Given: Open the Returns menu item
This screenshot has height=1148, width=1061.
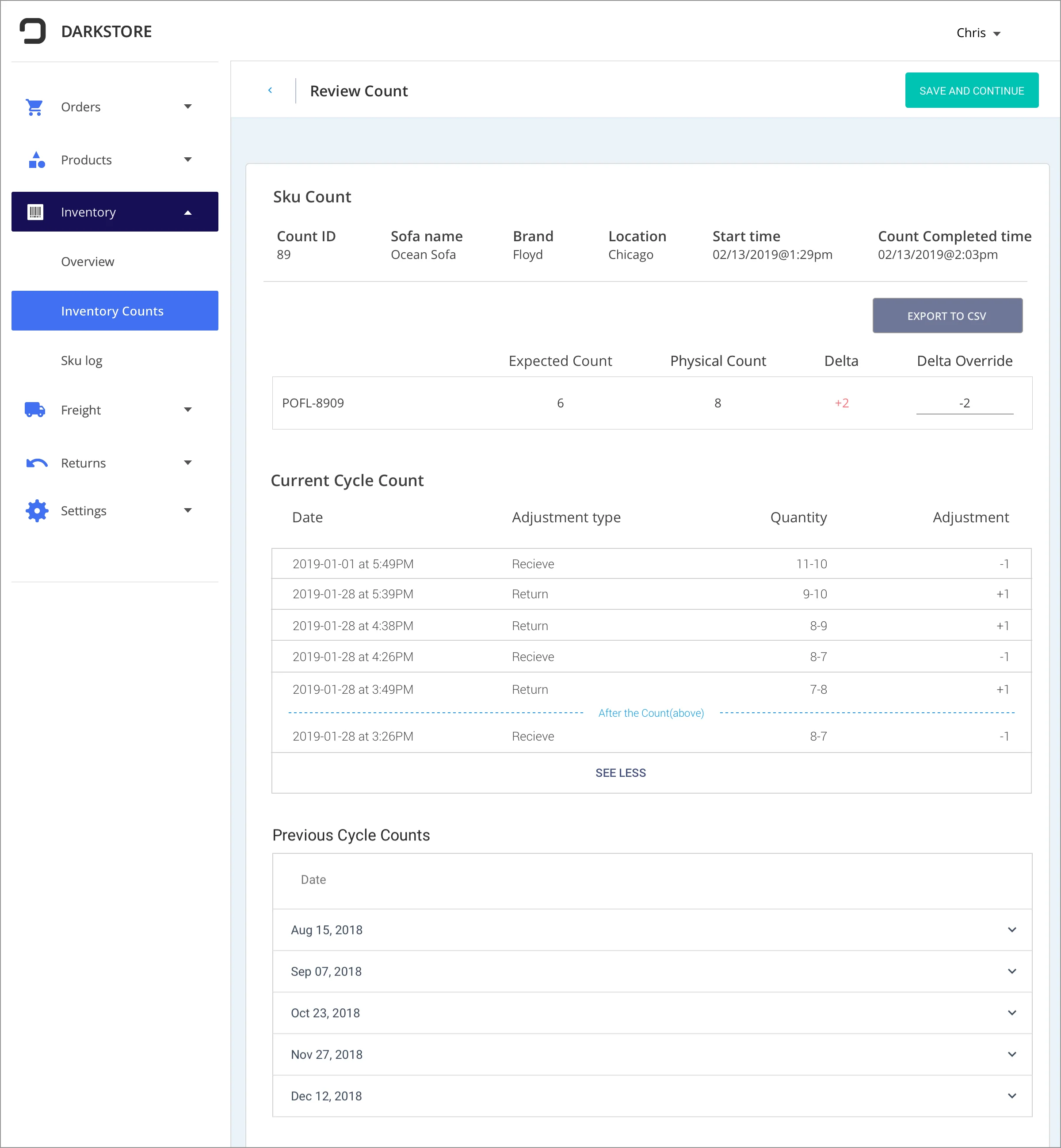Looking at the screenshot, I should click(114, 462).
